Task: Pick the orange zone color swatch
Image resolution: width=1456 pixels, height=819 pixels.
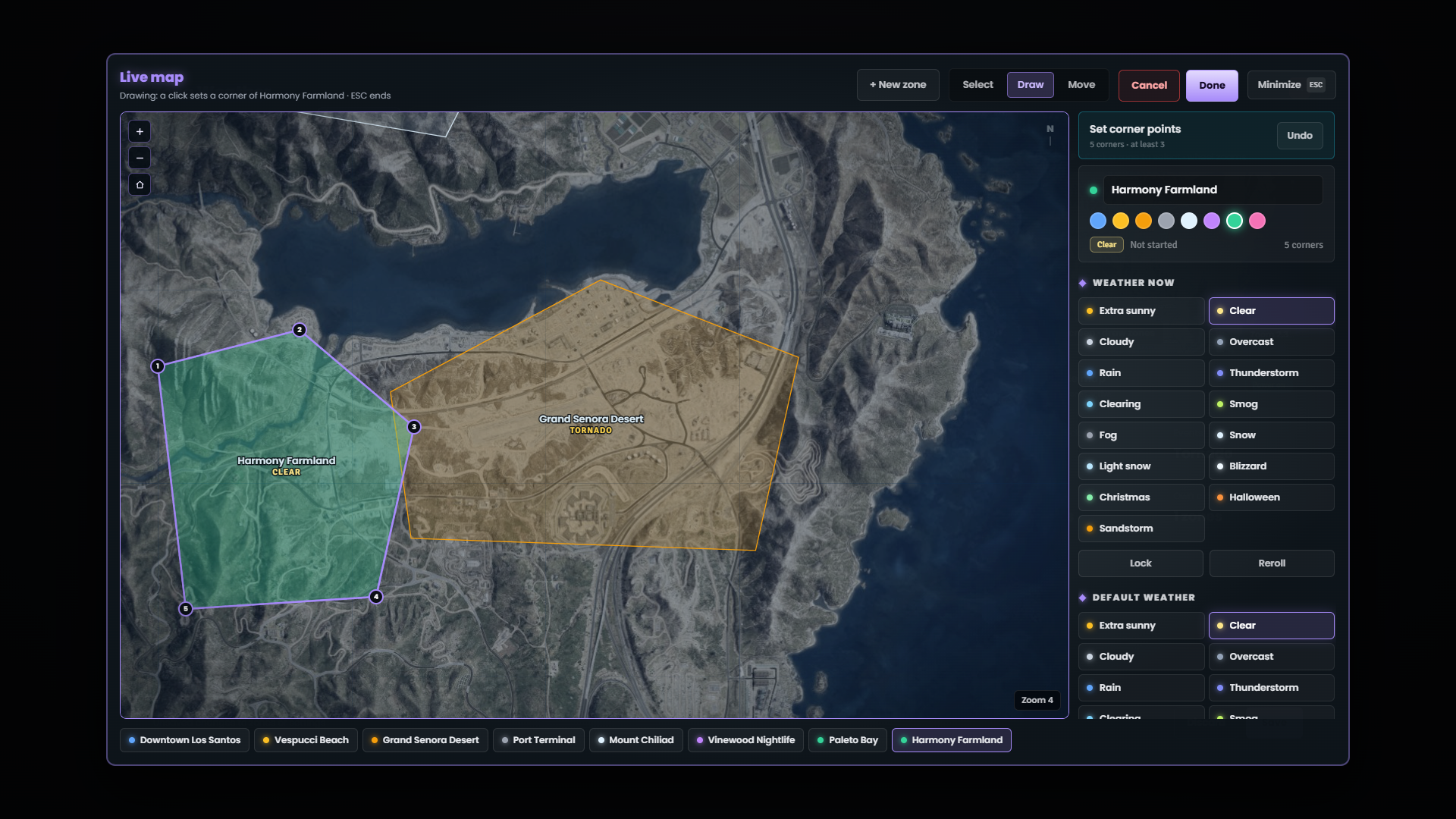Action: (1144, 221)
